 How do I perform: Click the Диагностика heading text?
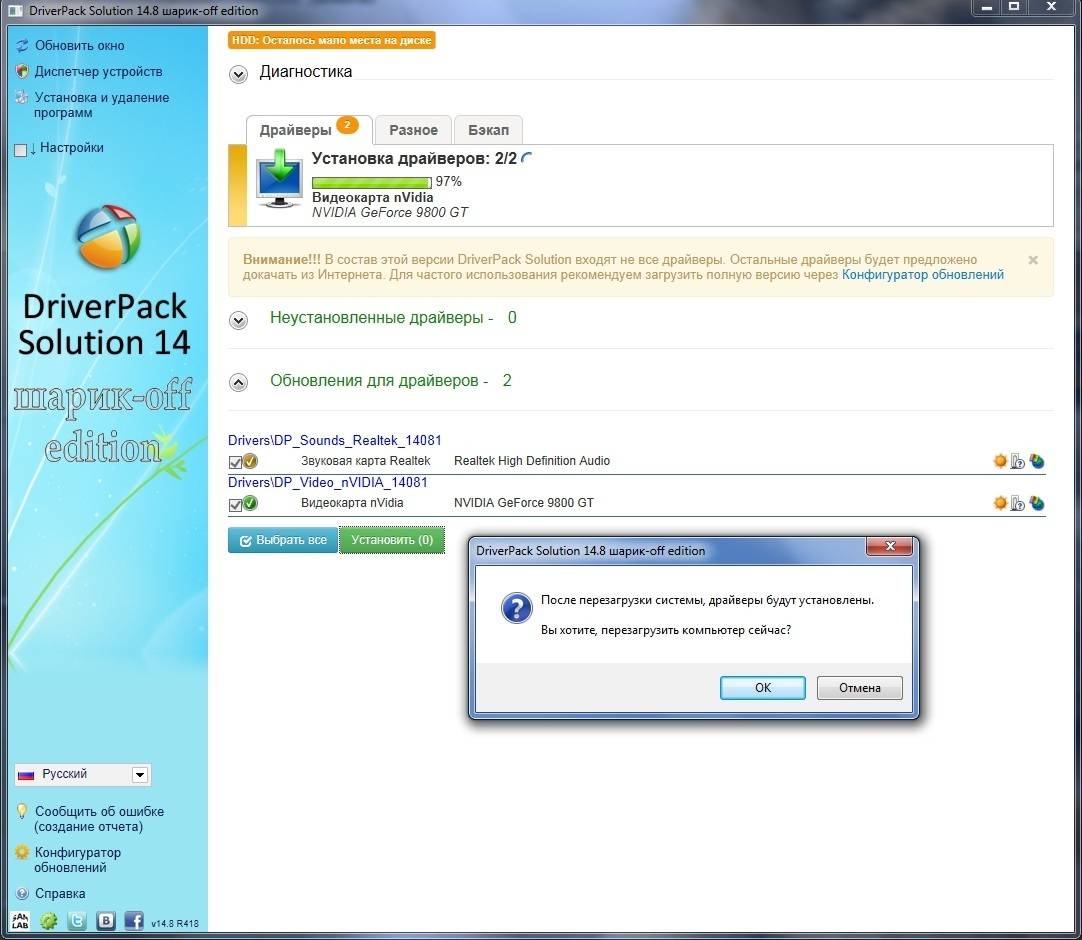tap(306, 72)
